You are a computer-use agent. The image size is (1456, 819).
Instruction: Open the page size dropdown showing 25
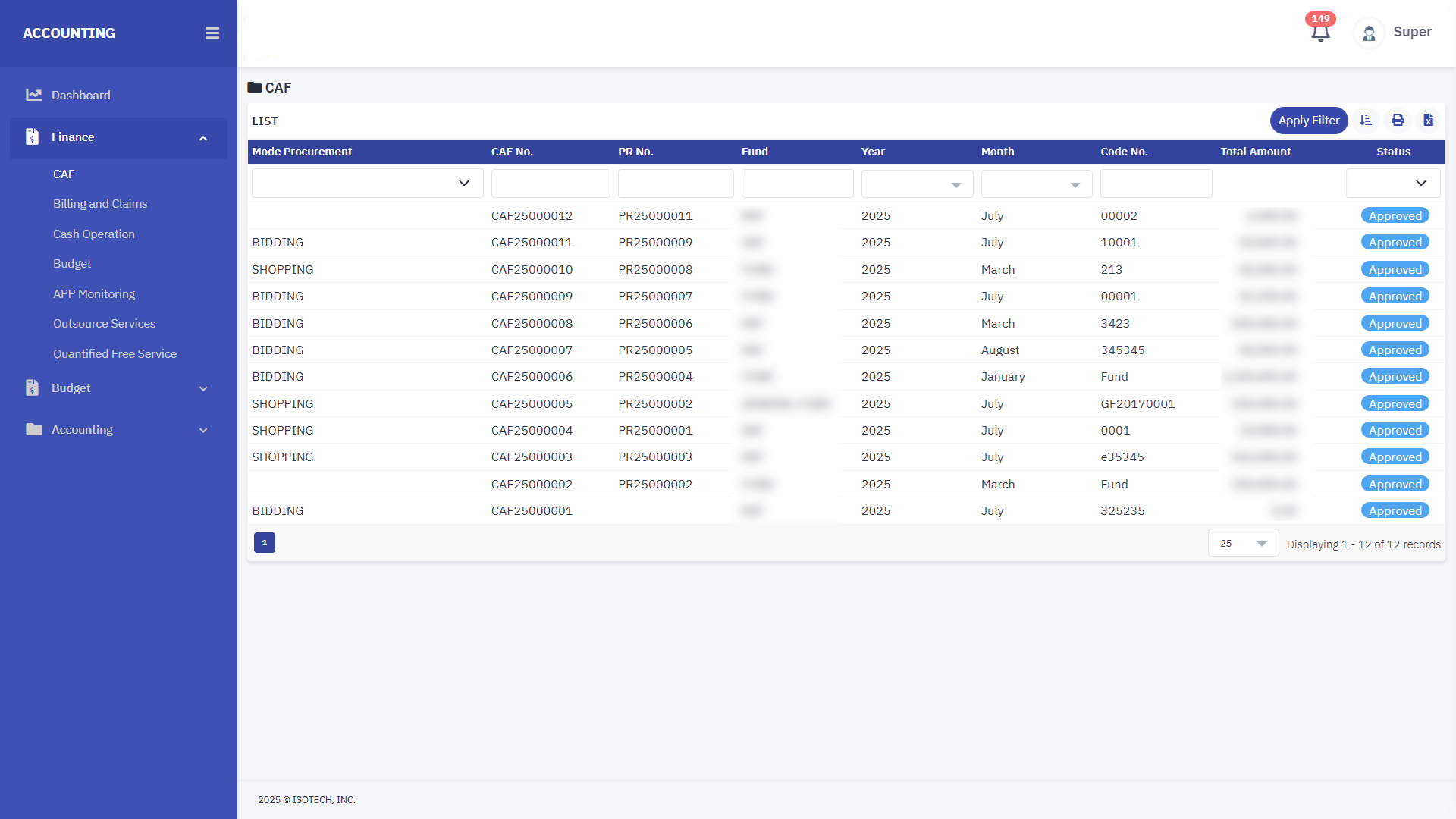tap(1243, 543)
